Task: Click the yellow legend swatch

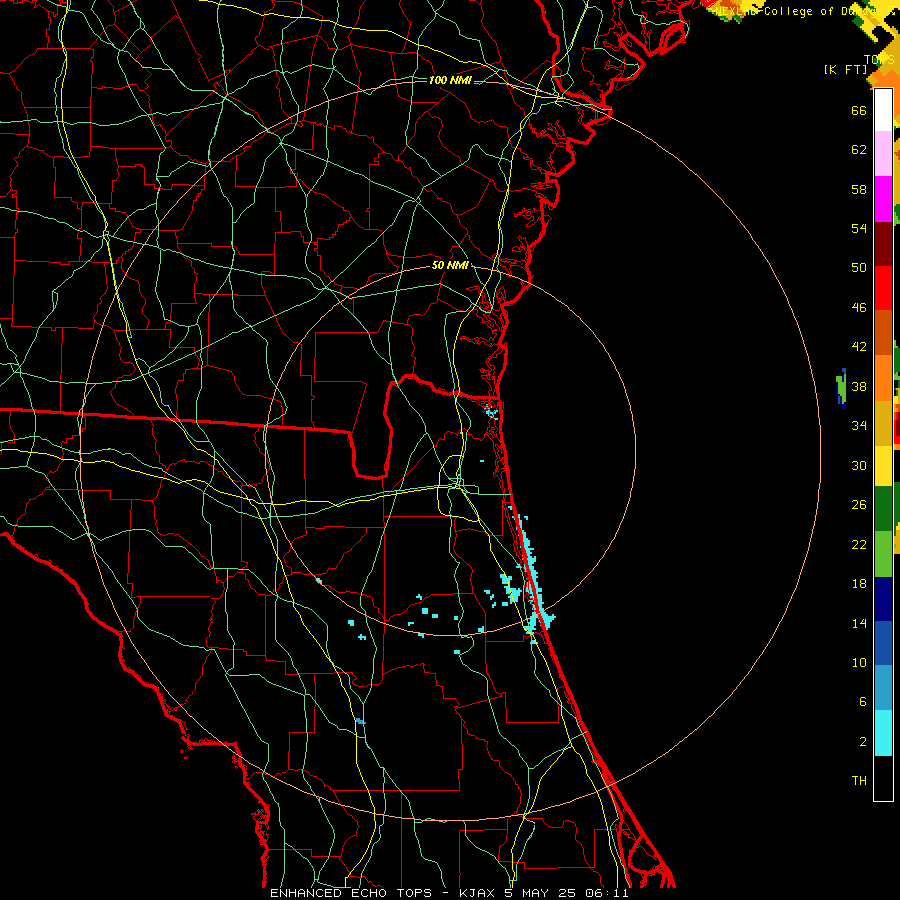Action: [x=883, y=465]
